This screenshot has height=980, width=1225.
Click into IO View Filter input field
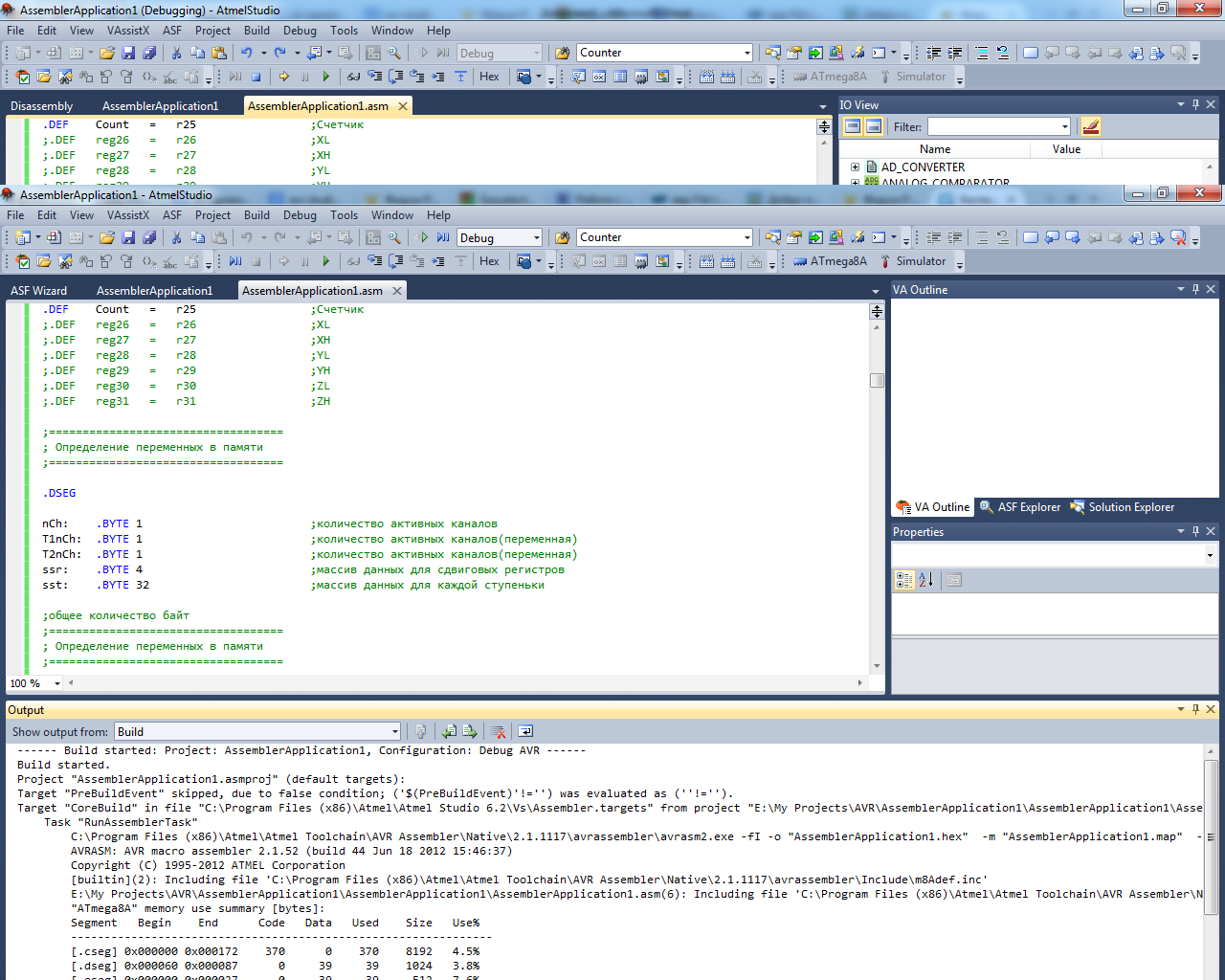(992, 126)
